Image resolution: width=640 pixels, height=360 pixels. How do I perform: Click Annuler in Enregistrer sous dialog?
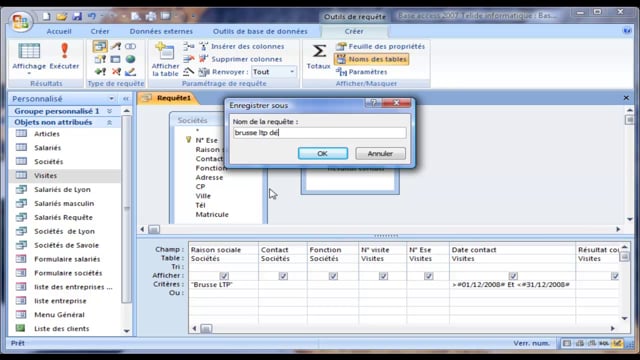[380, 153]
